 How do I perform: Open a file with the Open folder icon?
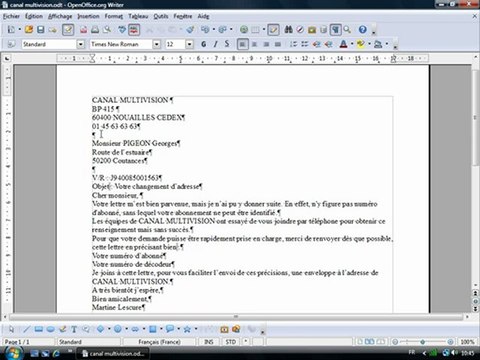(29, 30)
